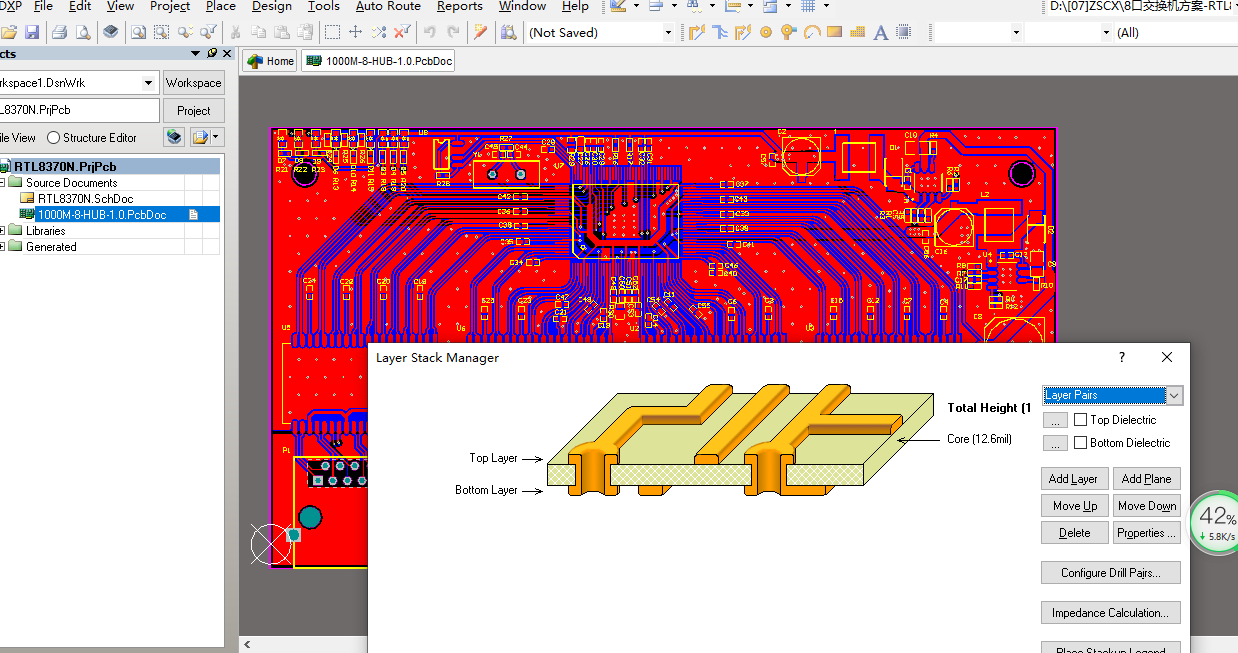Open the File menu
Viewport: 1238px width, 653px height.
[43, 6]
